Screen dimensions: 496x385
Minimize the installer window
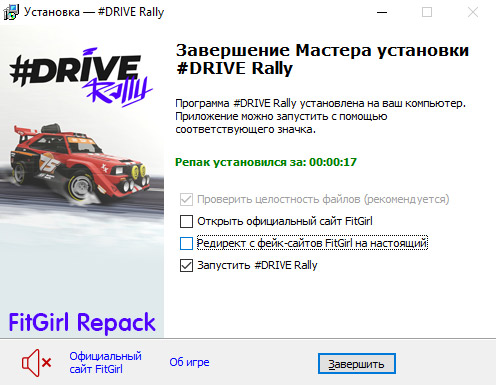pos(382,12)
